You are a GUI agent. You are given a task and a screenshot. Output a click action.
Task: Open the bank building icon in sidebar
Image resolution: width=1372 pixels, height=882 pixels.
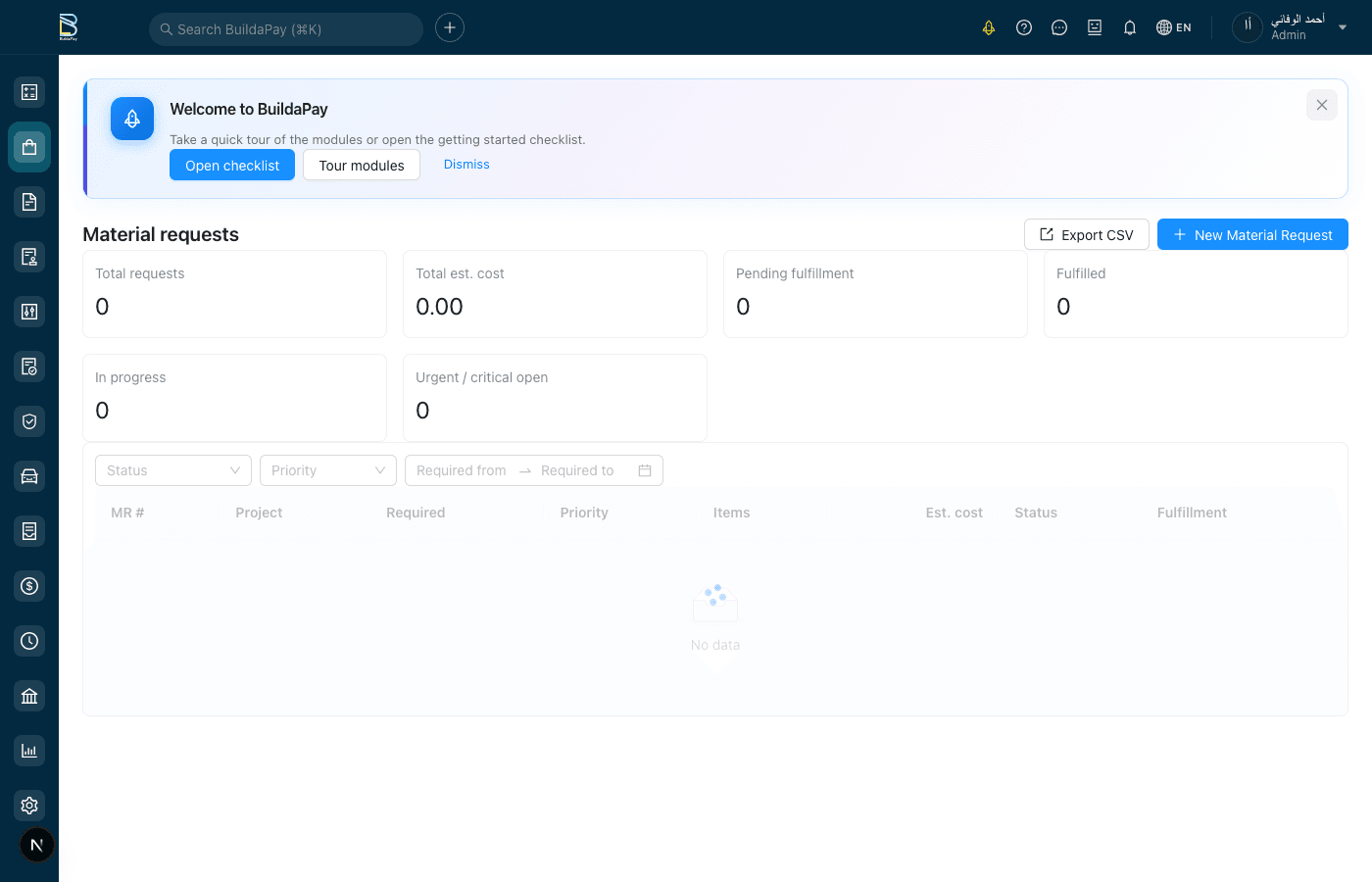29,696
